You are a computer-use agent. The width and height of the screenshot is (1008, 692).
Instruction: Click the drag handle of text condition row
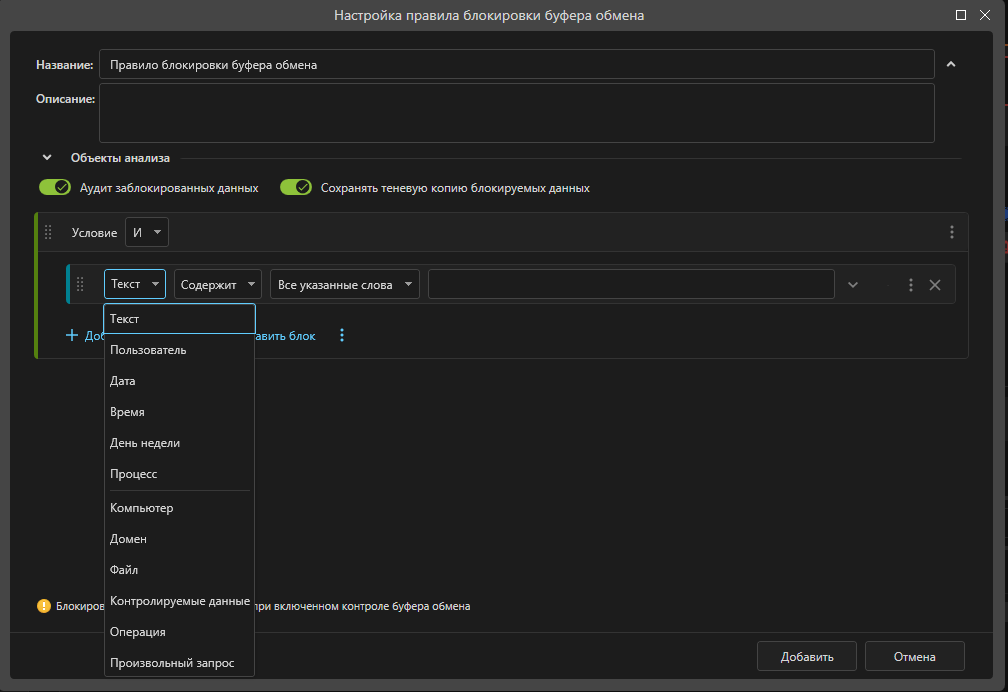pos(80,285)
